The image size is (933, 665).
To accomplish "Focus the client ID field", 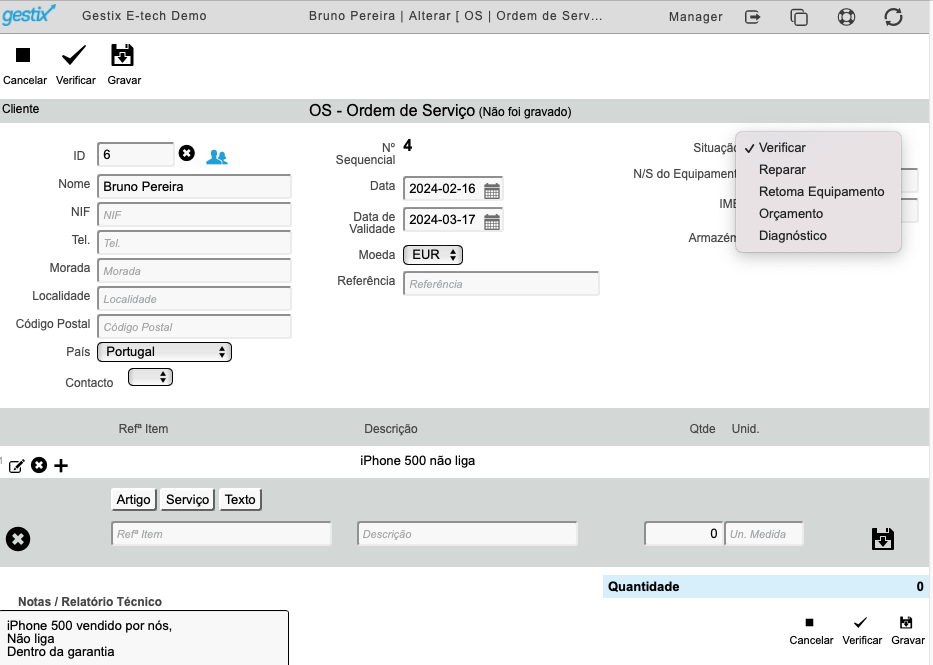I will [136, 155].
